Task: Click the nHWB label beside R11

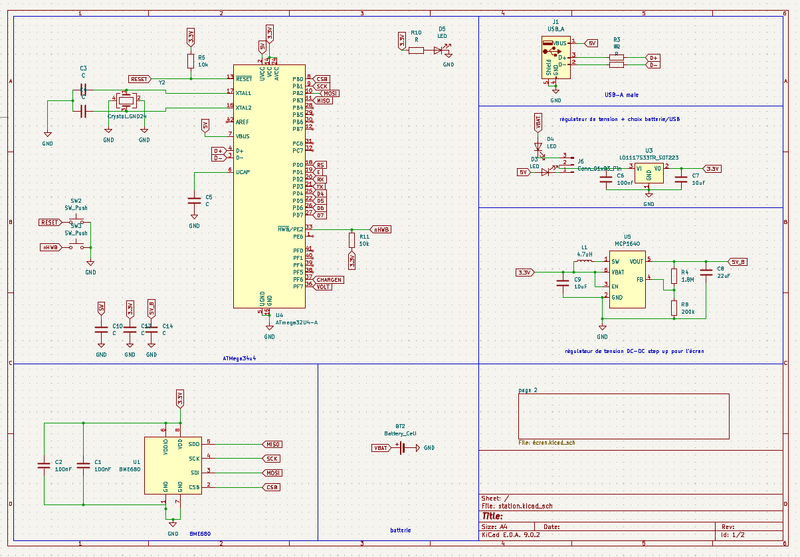Action: tap(380, 230)
